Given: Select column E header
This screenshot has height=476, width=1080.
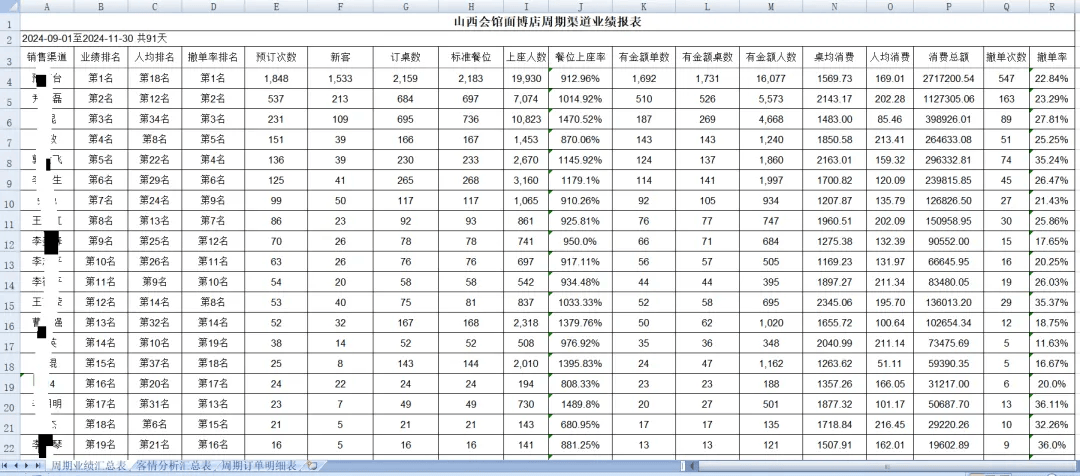Looking at the screenshot, I should 276,5.
